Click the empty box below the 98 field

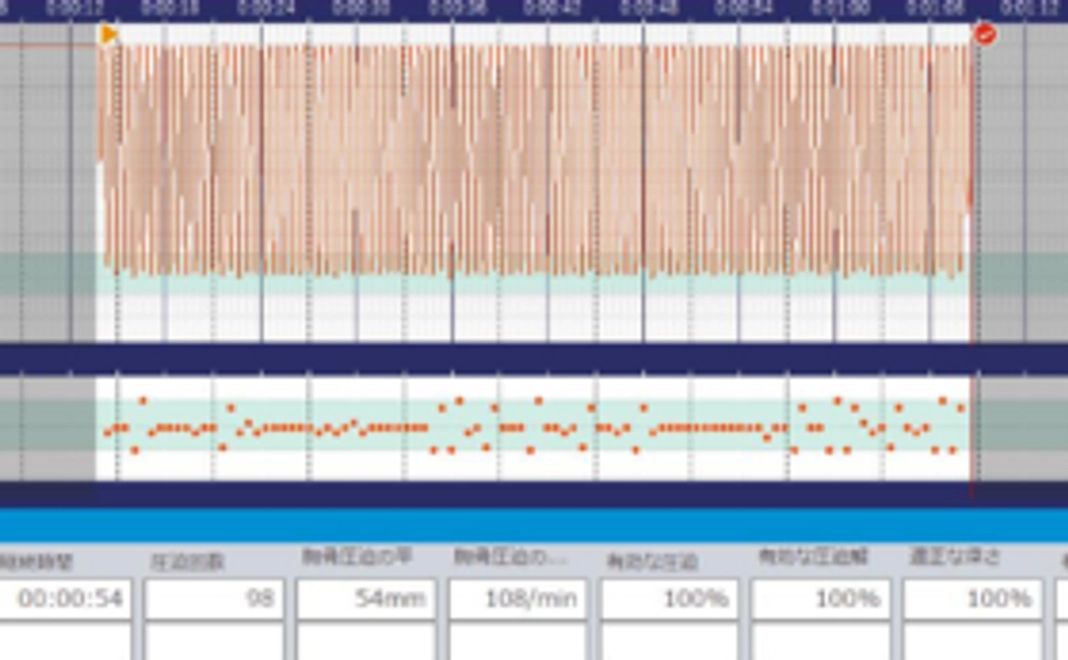[x=214, y=642]
